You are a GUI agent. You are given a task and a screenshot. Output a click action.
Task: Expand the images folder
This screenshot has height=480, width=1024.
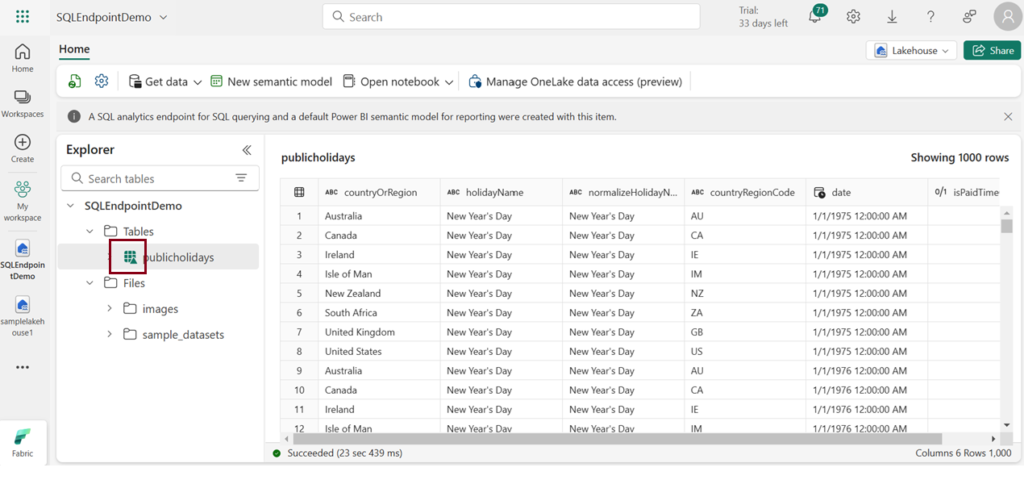click(109, 309)
